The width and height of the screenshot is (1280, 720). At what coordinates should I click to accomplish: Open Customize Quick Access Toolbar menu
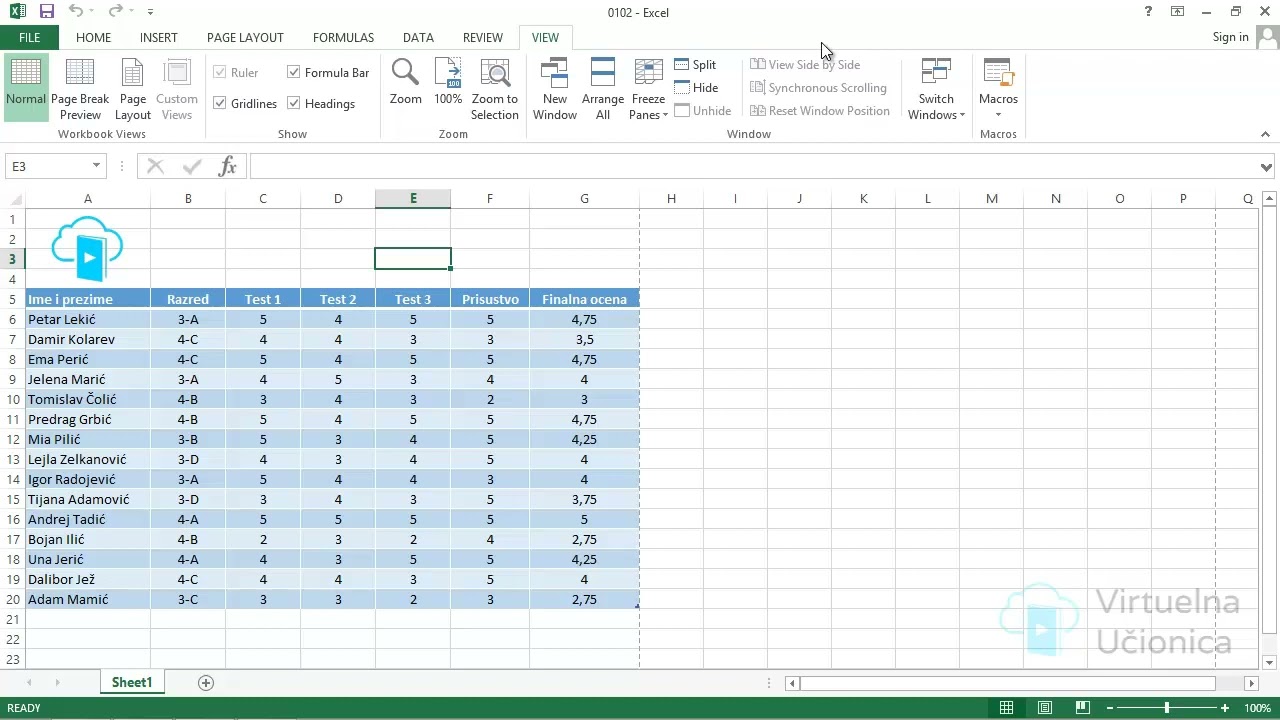150,12
